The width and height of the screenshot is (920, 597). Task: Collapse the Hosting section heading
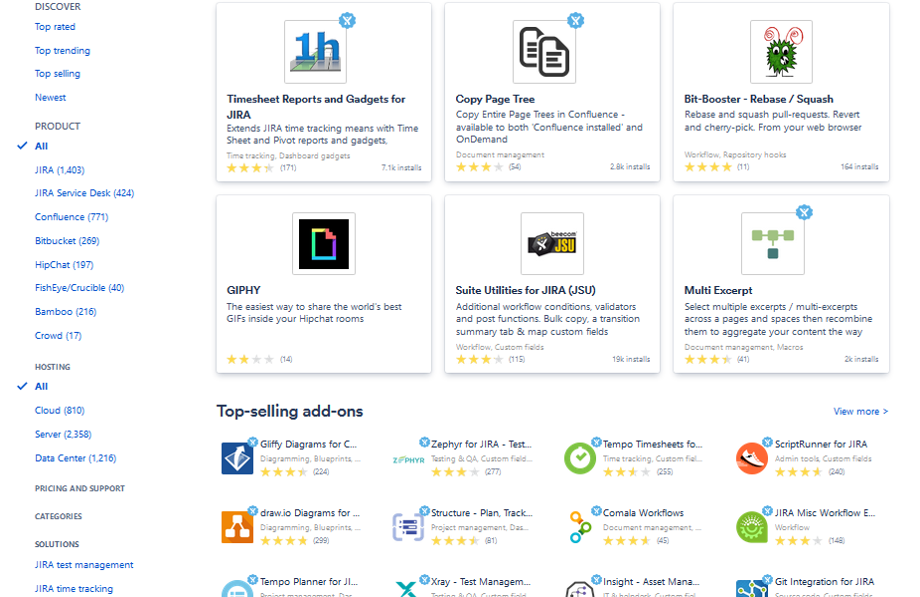click(x=52, y=367)
